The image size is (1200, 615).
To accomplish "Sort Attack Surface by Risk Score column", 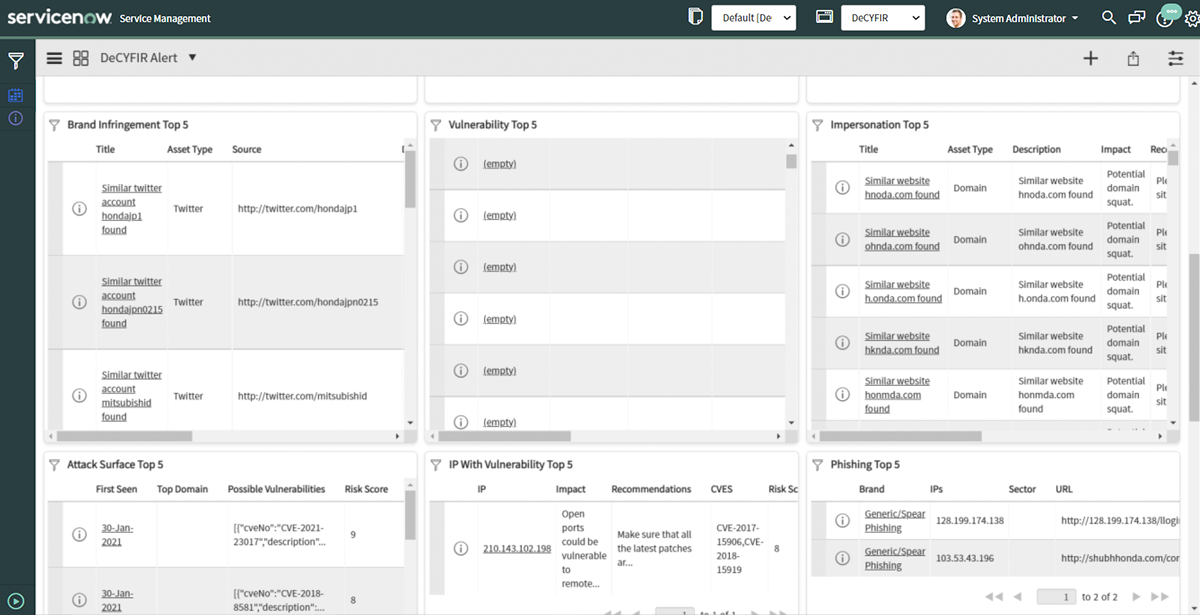I will 366,489.
